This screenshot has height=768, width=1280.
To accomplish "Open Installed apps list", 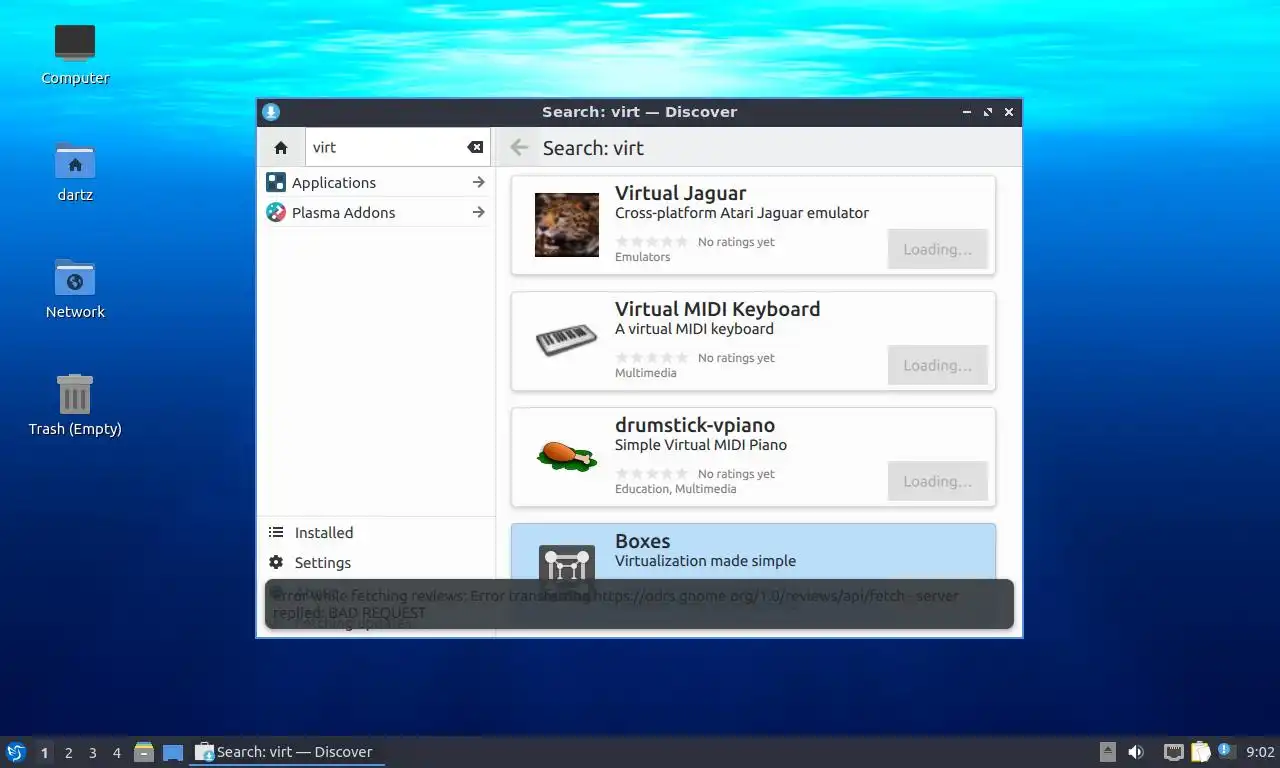I will point(376,533).
